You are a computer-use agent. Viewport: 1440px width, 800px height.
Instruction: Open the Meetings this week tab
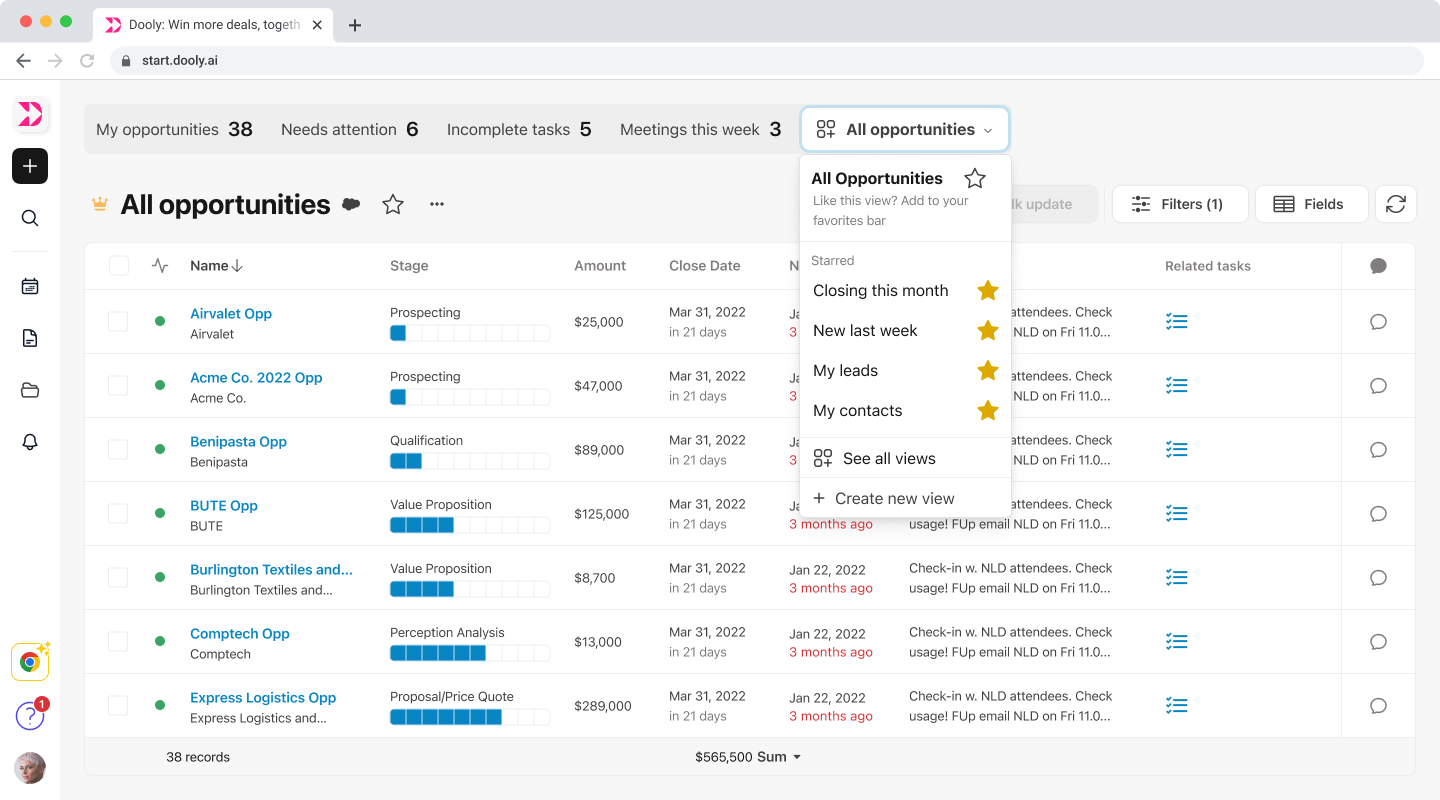(x=700, y=130)
